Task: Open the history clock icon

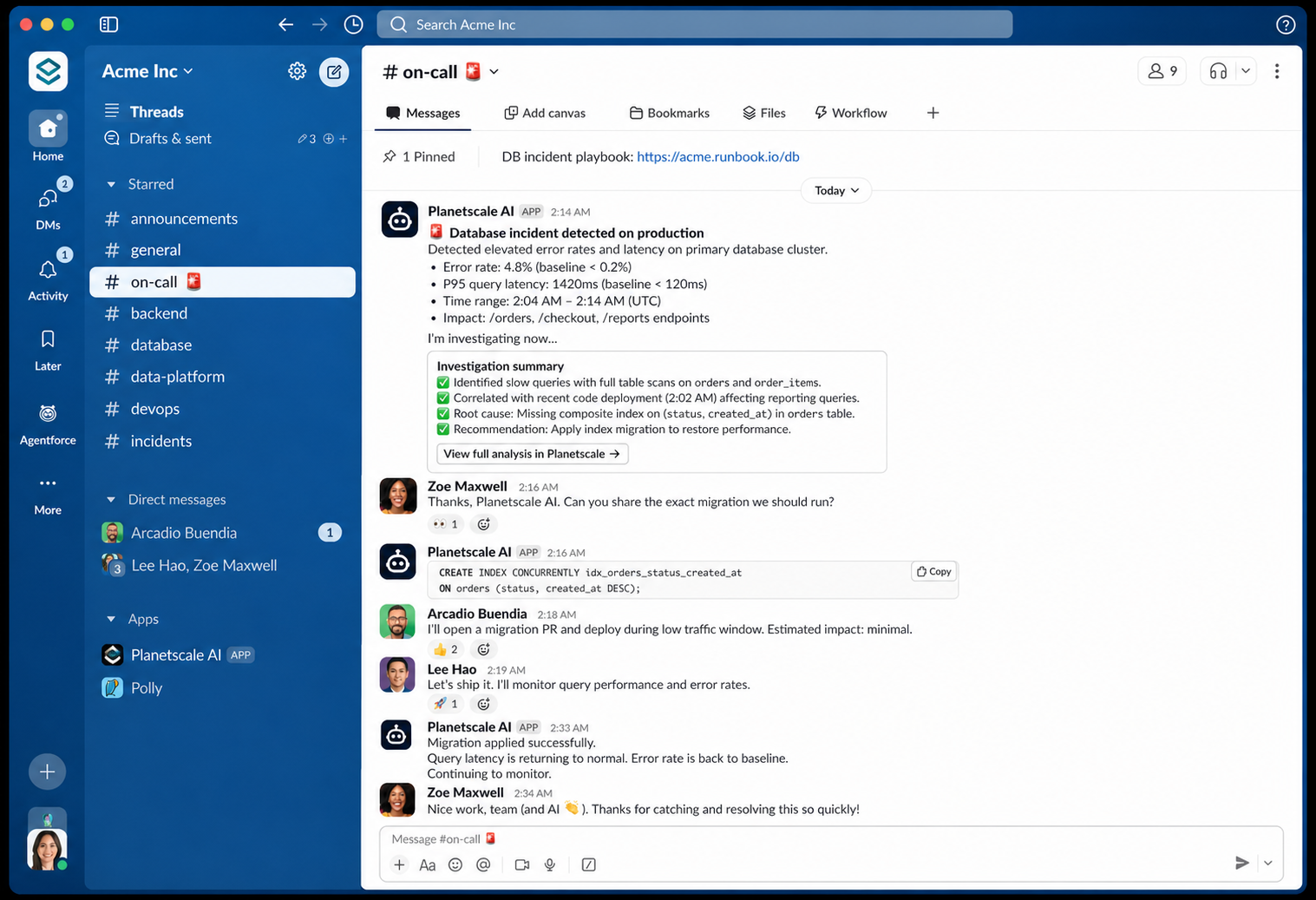Action: pos(353,24)
